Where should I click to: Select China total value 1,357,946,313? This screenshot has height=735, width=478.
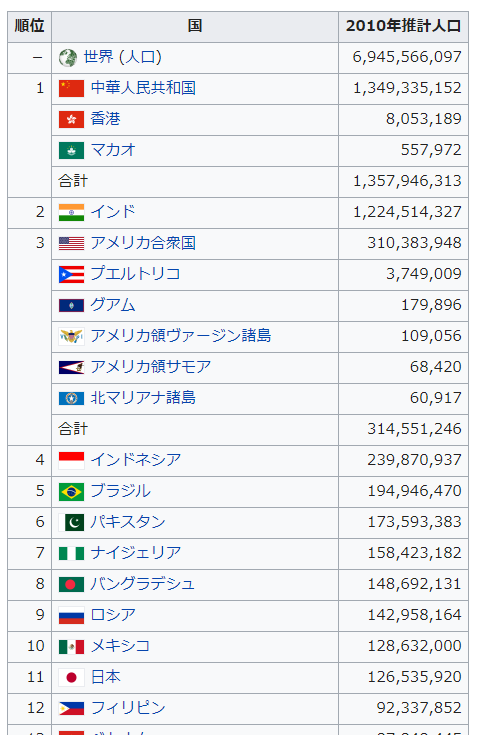pyautogui.click(x=407, y=181)
